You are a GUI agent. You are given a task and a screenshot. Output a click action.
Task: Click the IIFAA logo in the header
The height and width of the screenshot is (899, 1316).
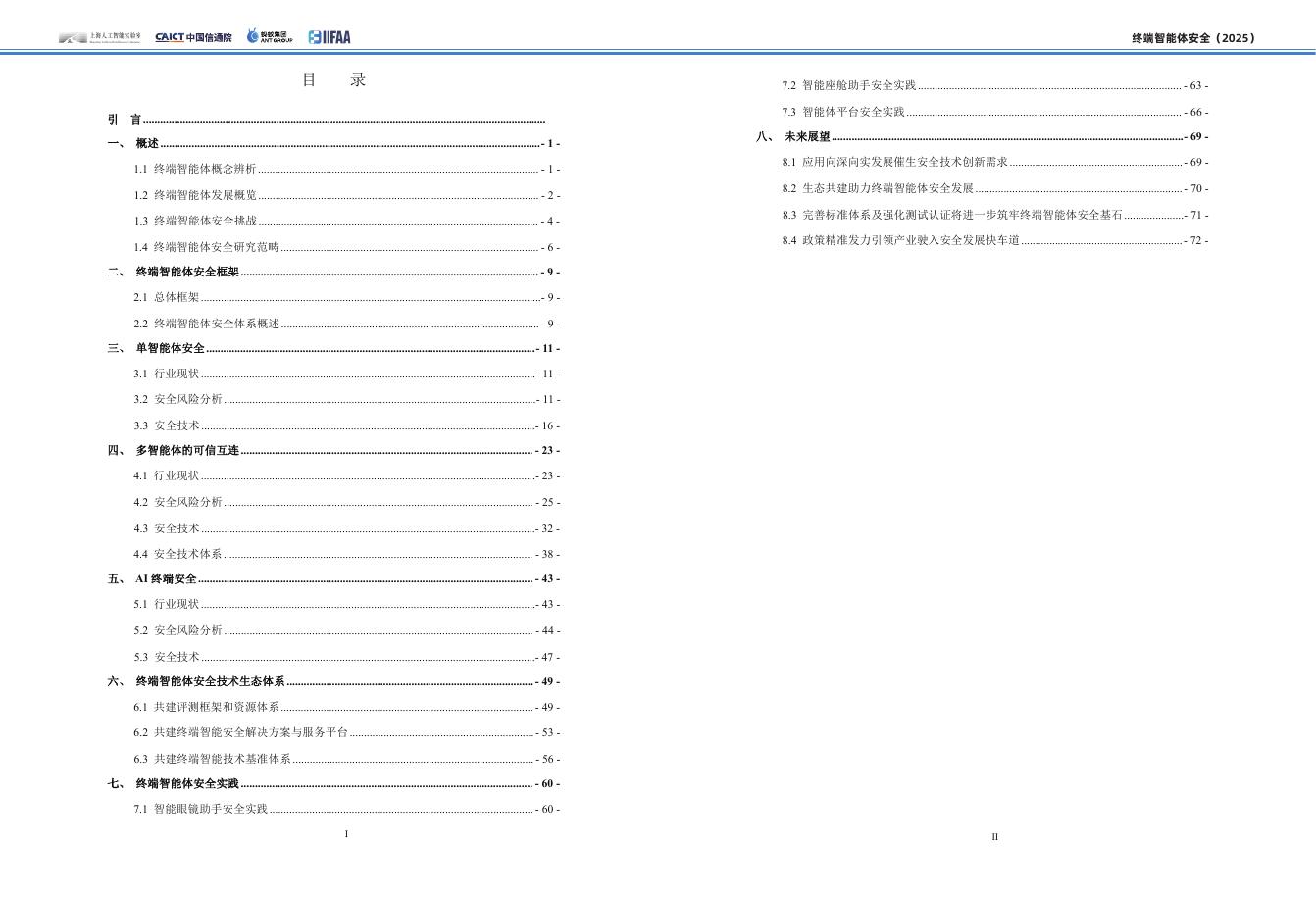click(x=329, y=37)
